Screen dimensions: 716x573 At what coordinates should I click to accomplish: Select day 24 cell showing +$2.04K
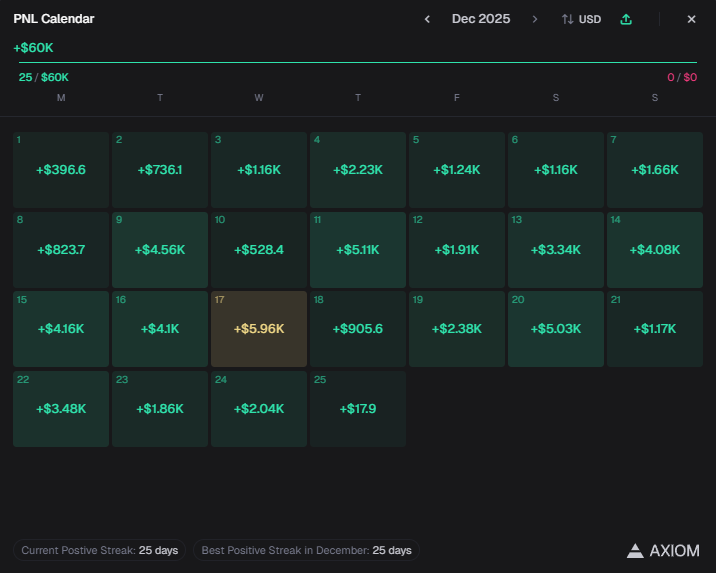pyautogui.click(x=259, y=409)
